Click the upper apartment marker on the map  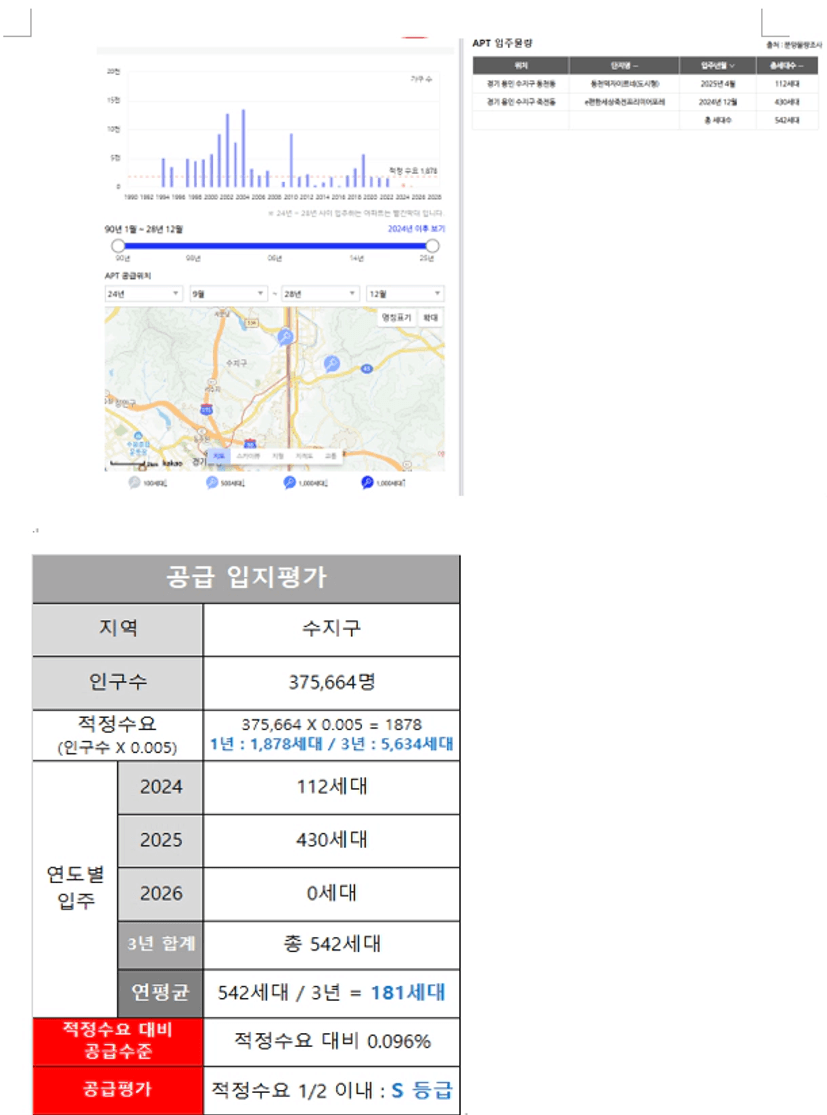pos(285,336)
